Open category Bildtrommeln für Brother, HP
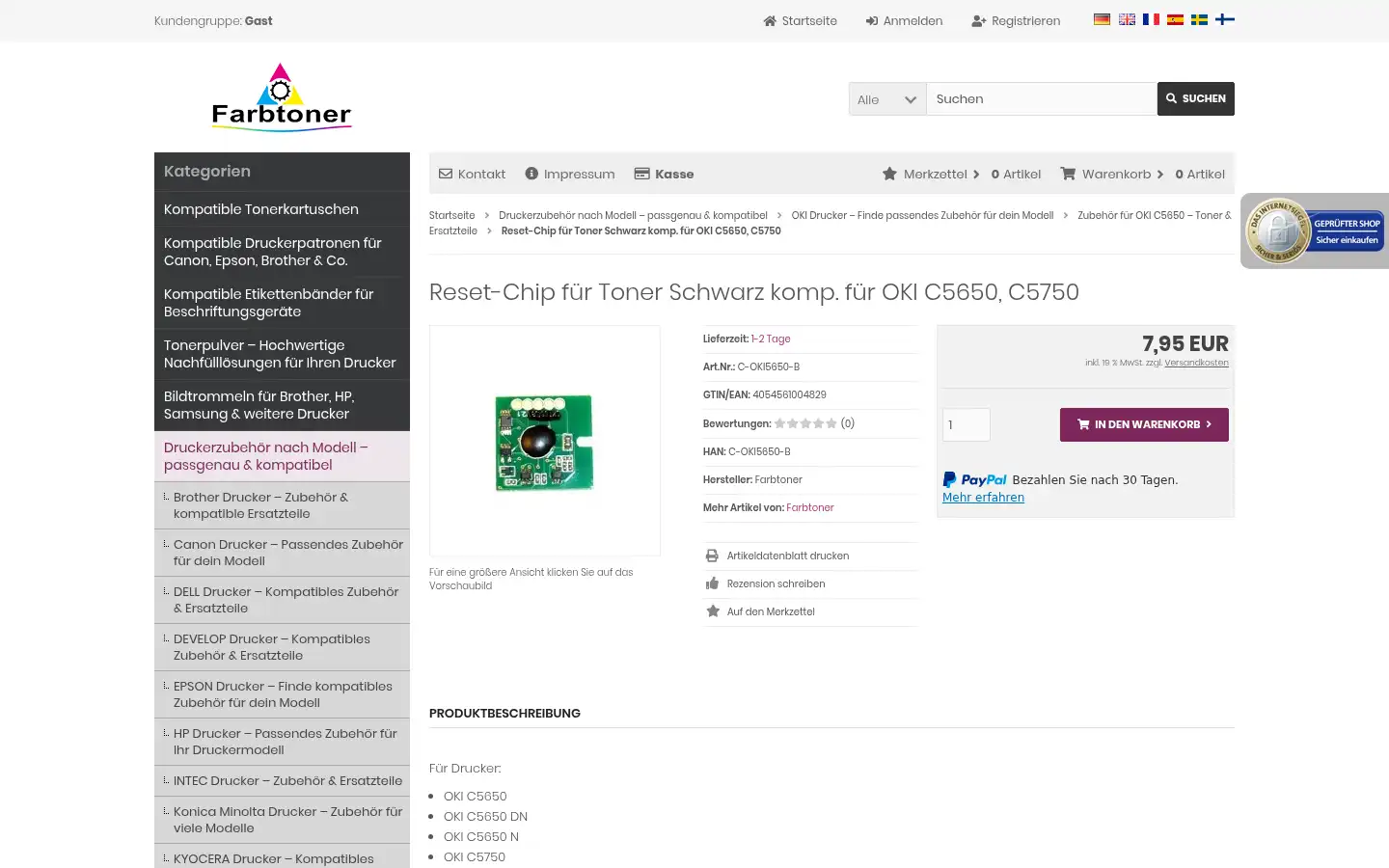The height and width of the screenshot is (868, 1389). 282,405
